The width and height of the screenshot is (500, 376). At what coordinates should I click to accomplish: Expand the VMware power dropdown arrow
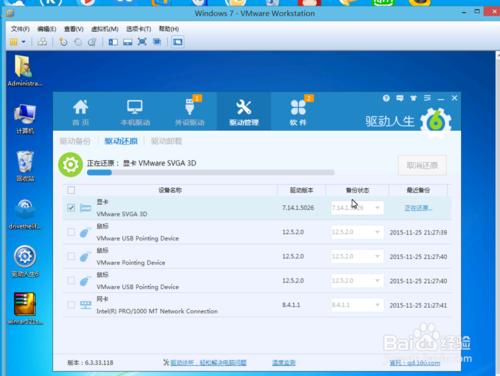(24, 42)
